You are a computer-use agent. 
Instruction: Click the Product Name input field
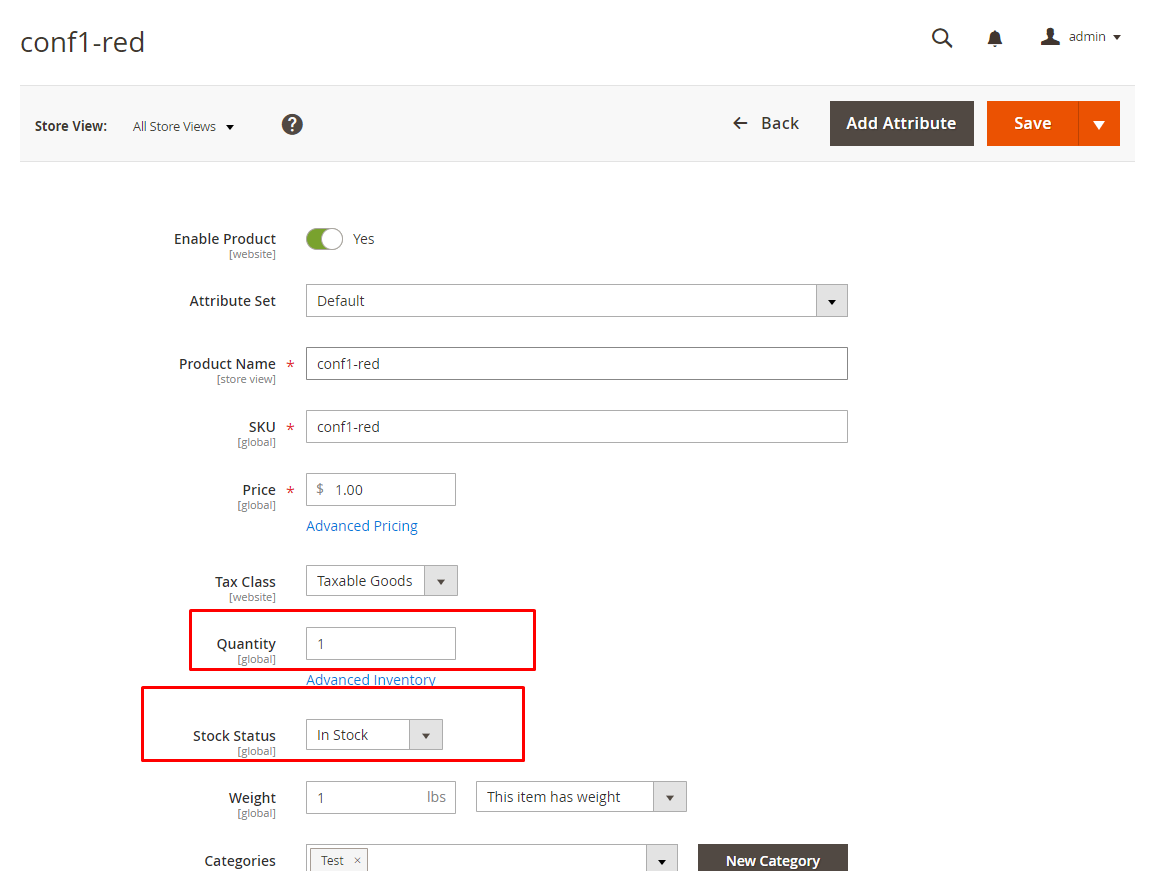coord(577,364)
